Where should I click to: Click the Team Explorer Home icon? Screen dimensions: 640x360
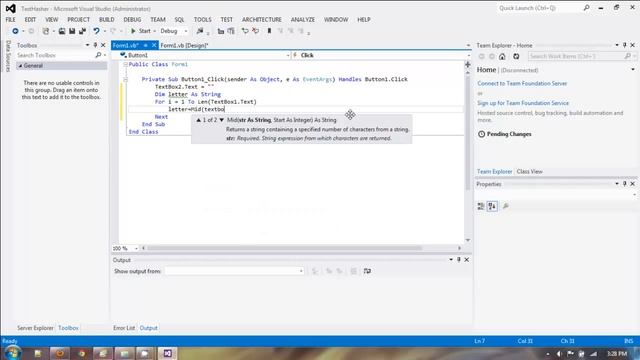pos(502,56)
